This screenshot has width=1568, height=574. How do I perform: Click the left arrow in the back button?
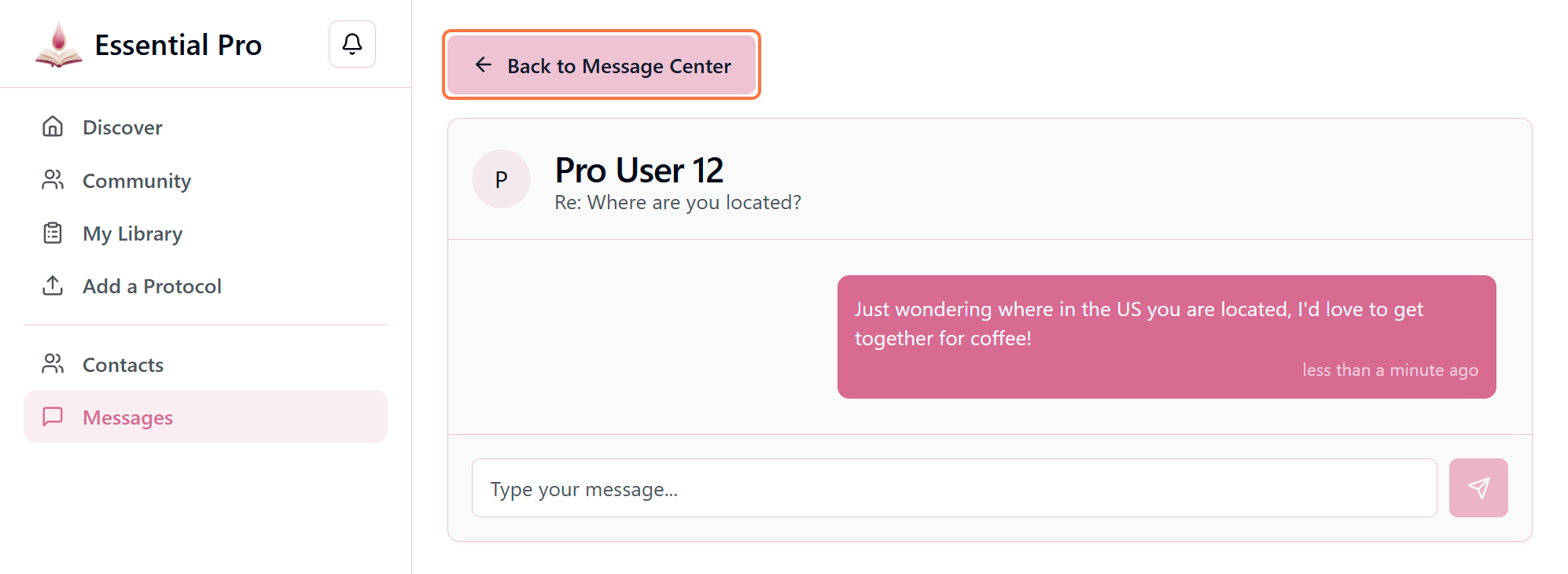pyautogui.click(x=484, y=65)
